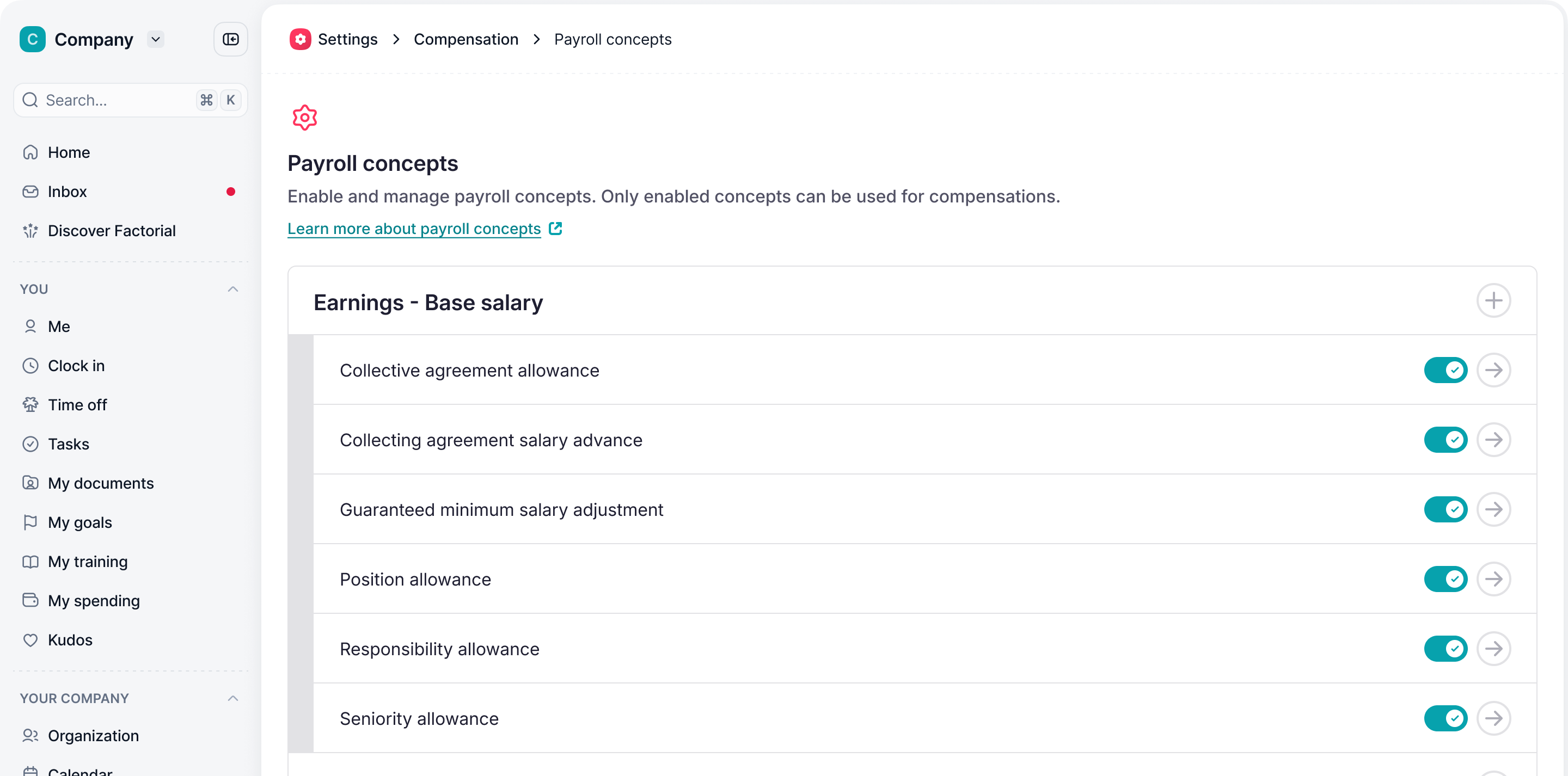
Task: Open the Inbox from the sidebar
Action: 67,191
